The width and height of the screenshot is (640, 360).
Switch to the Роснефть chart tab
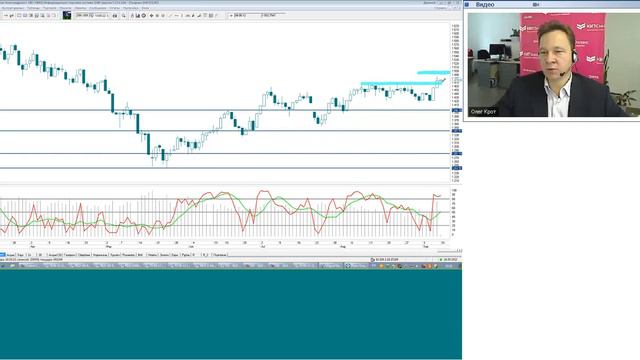coord(128,255)
